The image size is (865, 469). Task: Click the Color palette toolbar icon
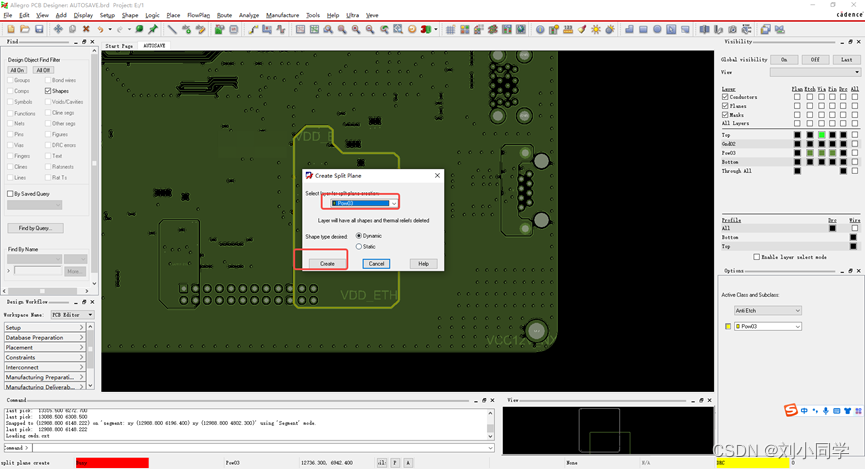click(x=464, y=29)
